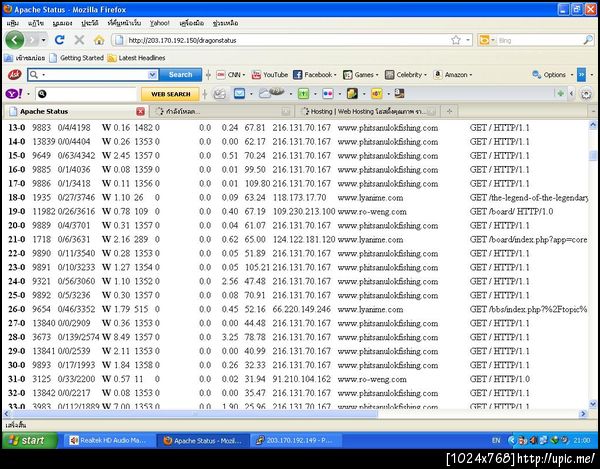The height and width of the screenshot is (469, 600).
Task: Click the EN language indicator in tray
Action: click(x=496, y=440)
